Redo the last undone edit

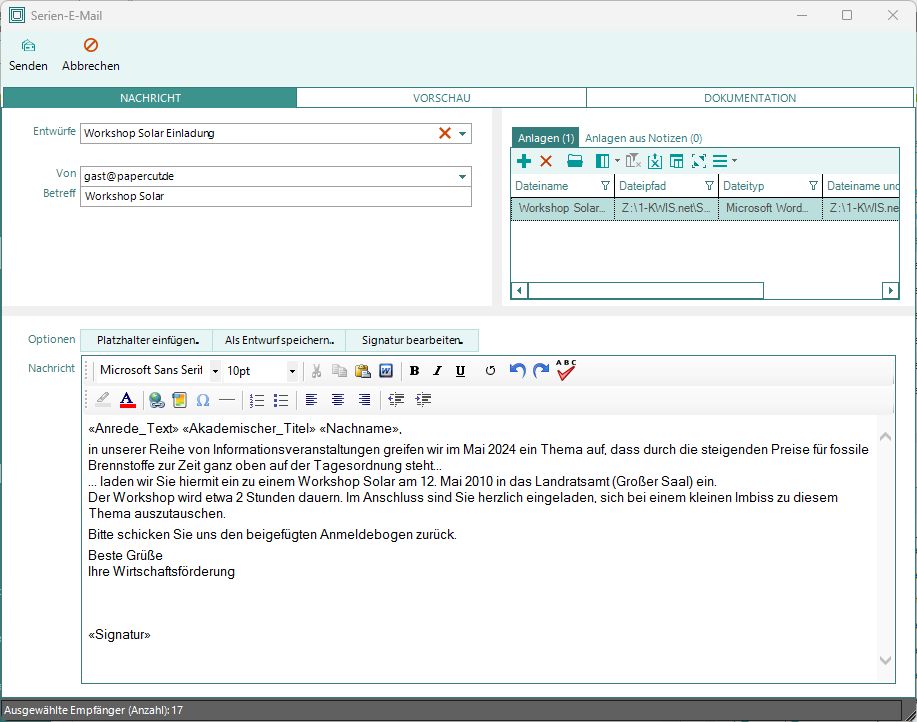pyautogui.click(x=541, y=371)
